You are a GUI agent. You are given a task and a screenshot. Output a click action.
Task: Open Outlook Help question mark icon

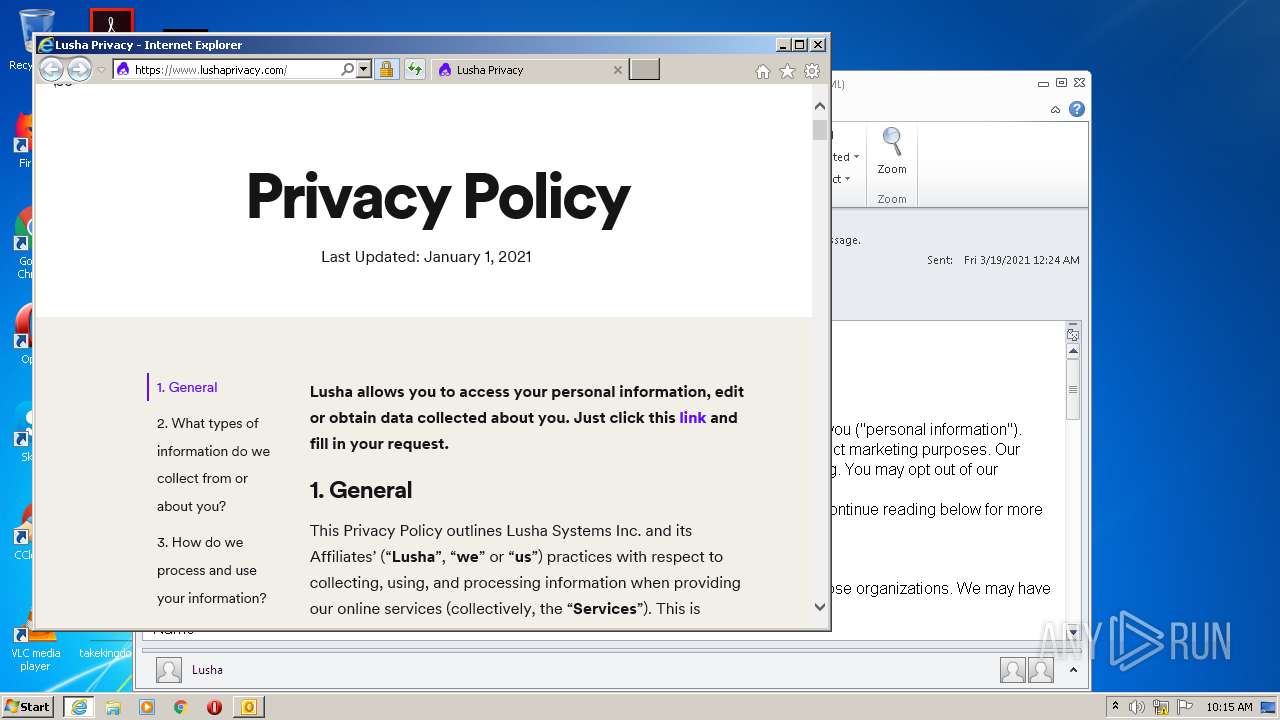tap(1077, 109)
